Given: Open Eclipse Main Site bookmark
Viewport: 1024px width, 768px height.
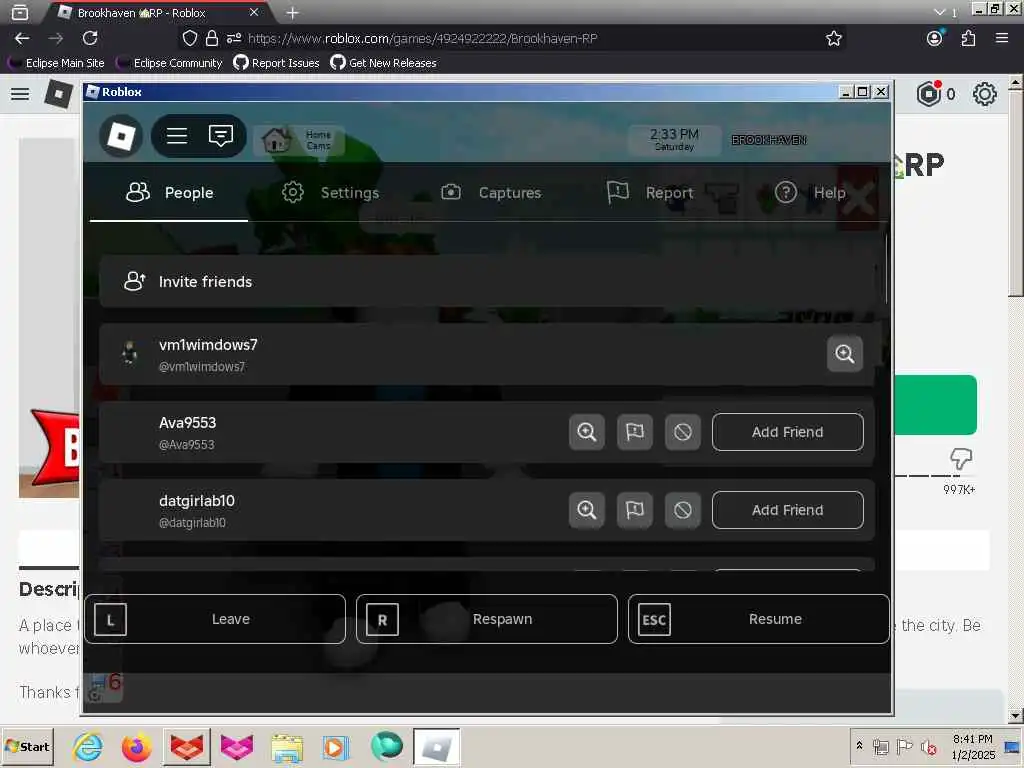Looking at the screenshot, I should tap(56, 63).
